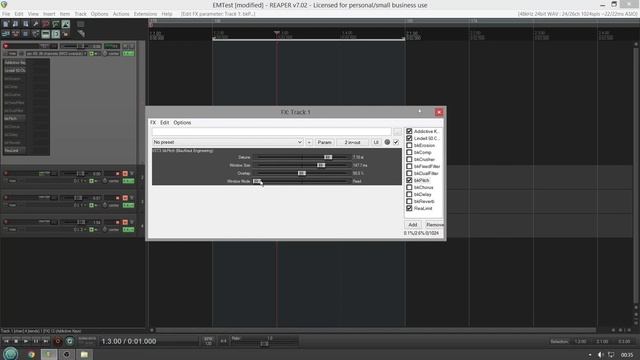This screenshot has height=360, width=640.
Task: Click the Play transport button
Action: click(x=26, y=341)
